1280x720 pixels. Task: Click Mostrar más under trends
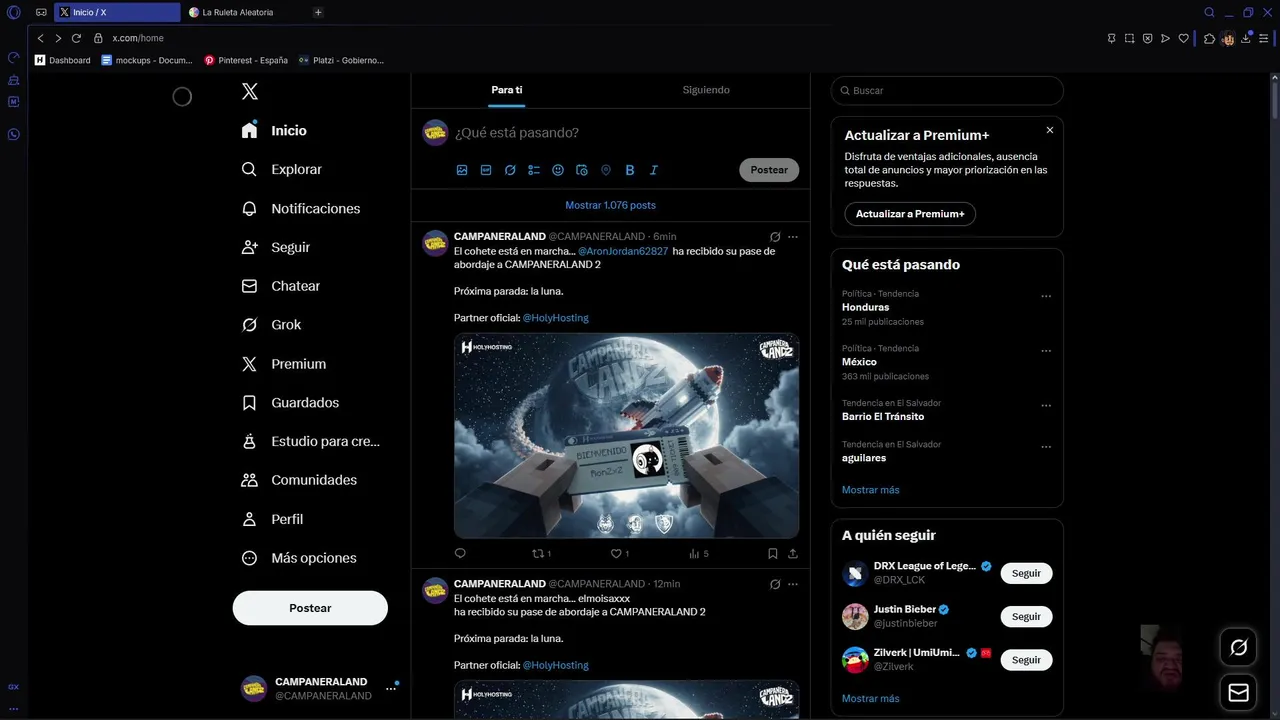[871, 490]
